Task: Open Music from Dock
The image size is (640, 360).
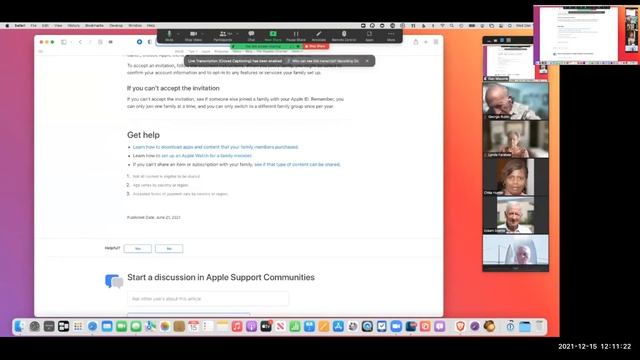Action: 237,326
